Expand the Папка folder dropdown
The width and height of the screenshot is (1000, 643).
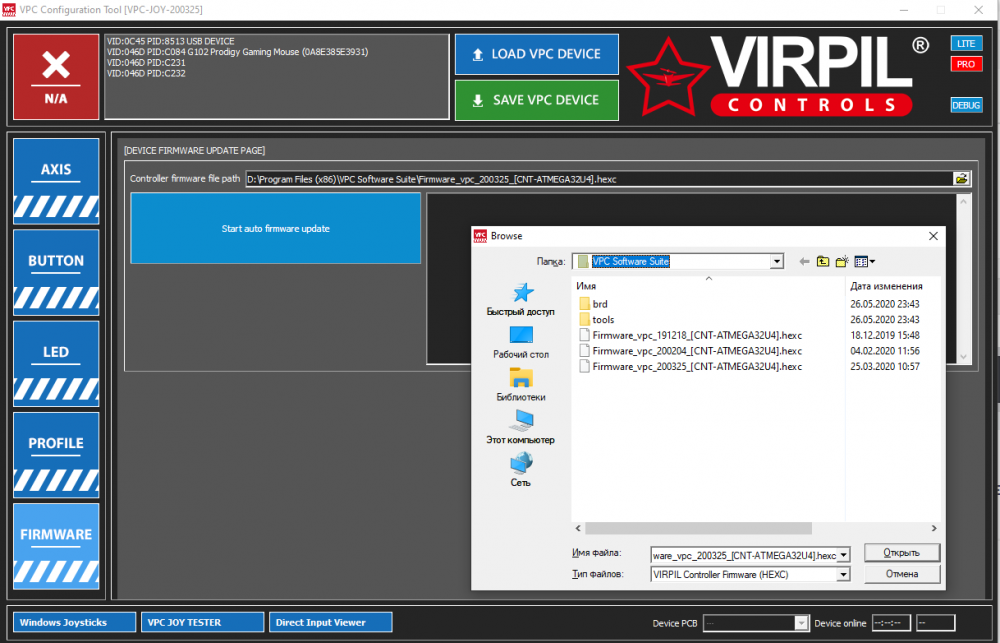point(776,262)
